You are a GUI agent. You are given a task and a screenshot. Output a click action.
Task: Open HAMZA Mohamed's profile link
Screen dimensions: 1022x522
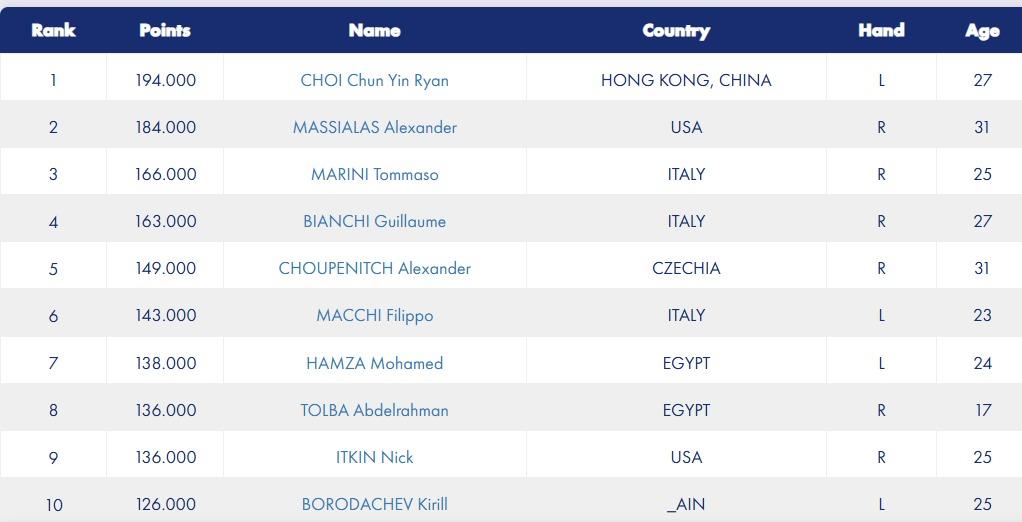[x=374, y=363]
